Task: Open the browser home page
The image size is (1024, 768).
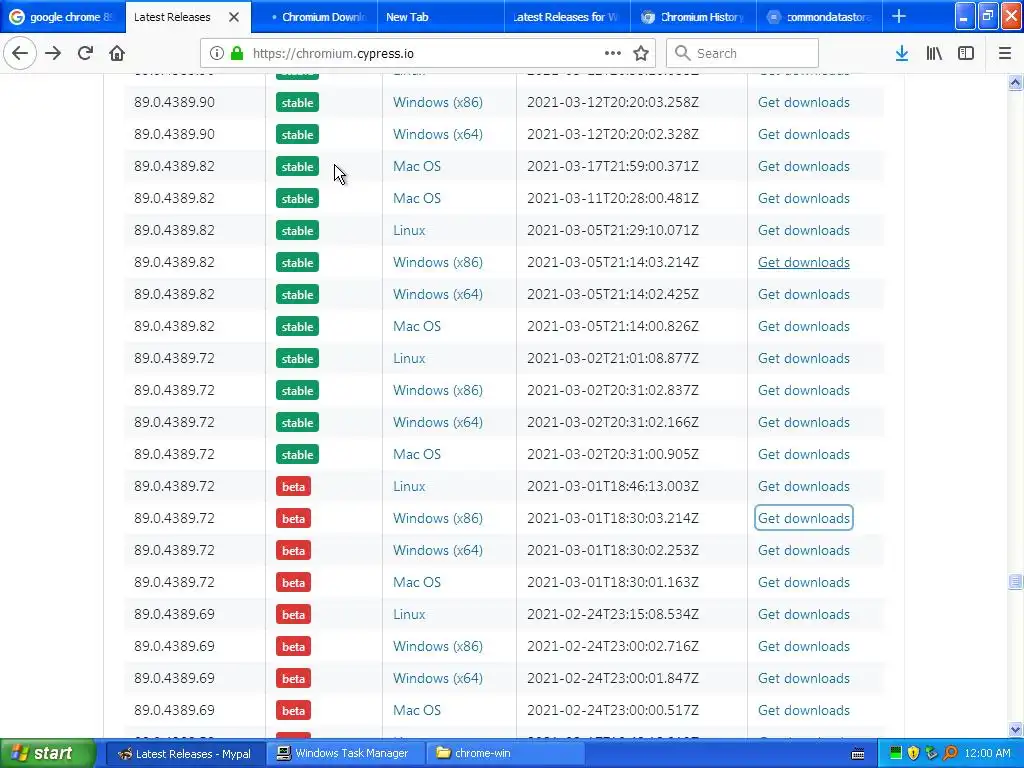Action: [117, 54]
